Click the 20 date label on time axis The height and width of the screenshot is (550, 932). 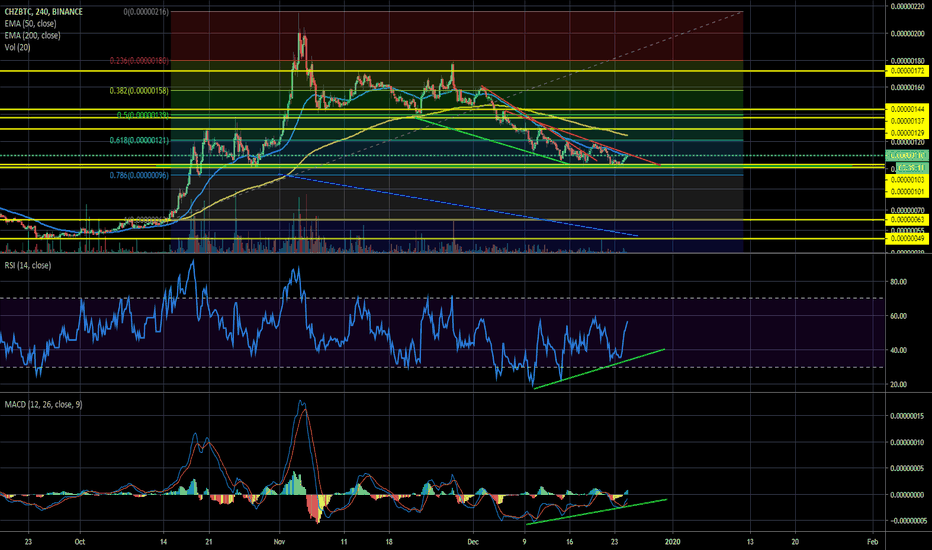[795, 542]
